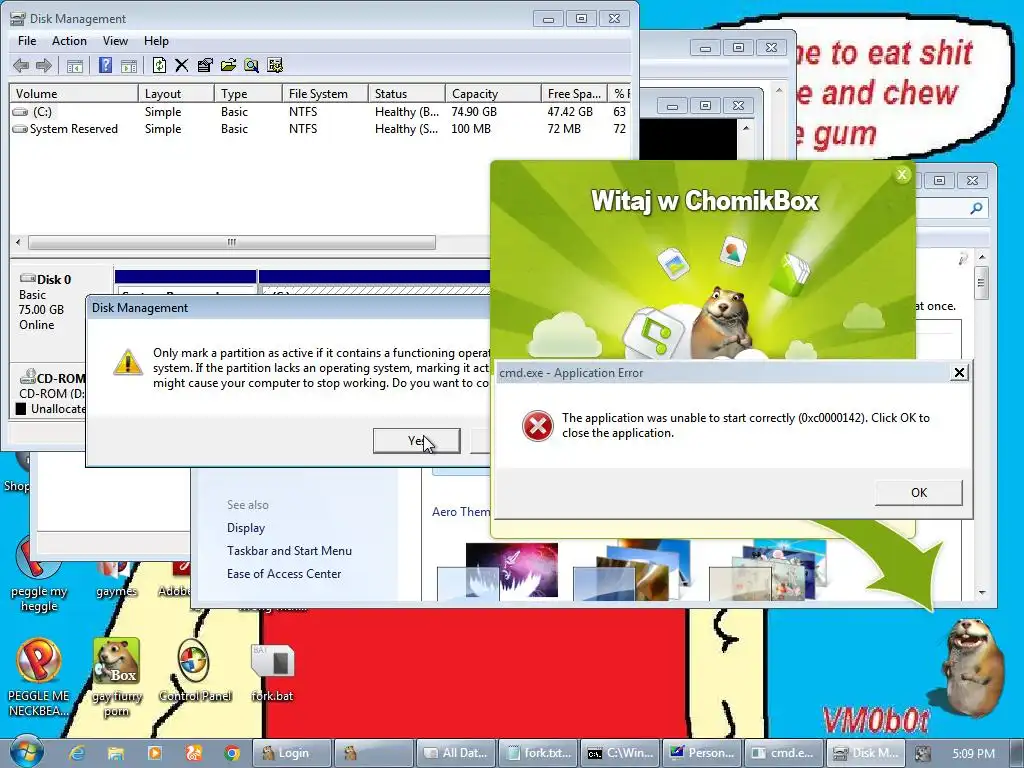Select Disk 0 in the disk pane
The image size is (1024, 768).
pos(61,302)
